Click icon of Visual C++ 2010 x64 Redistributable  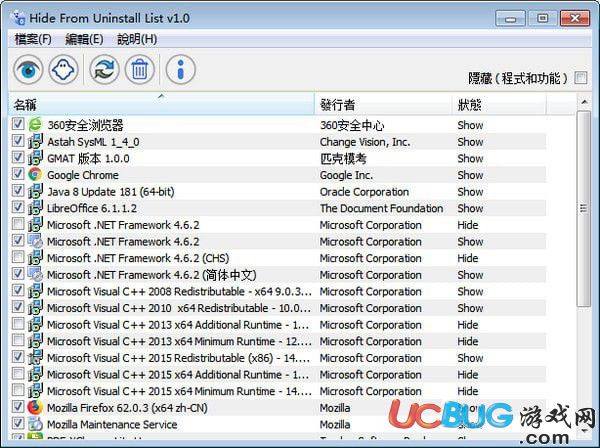coord(35,308)
